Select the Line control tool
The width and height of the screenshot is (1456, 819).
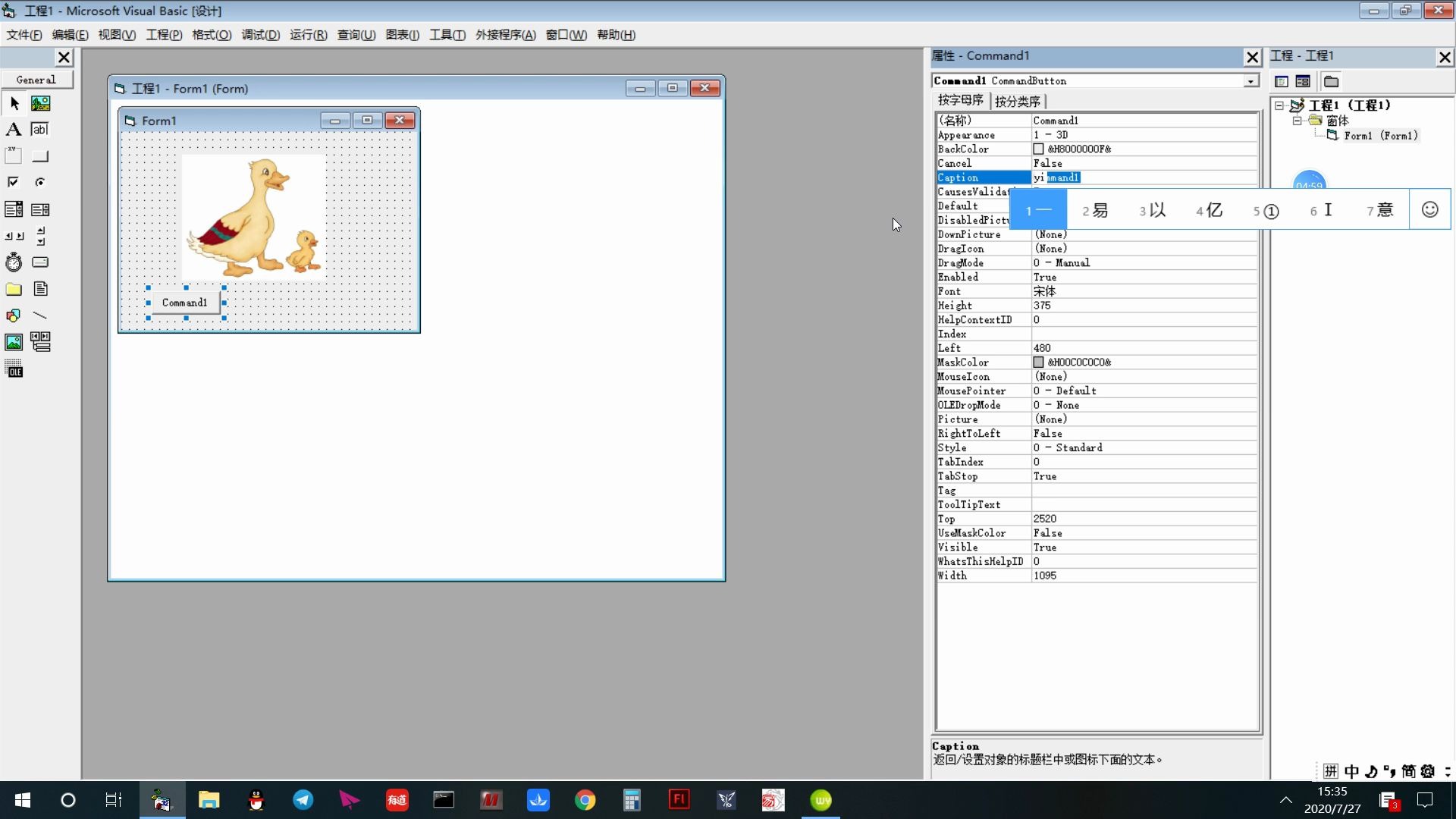pos(40,315)
